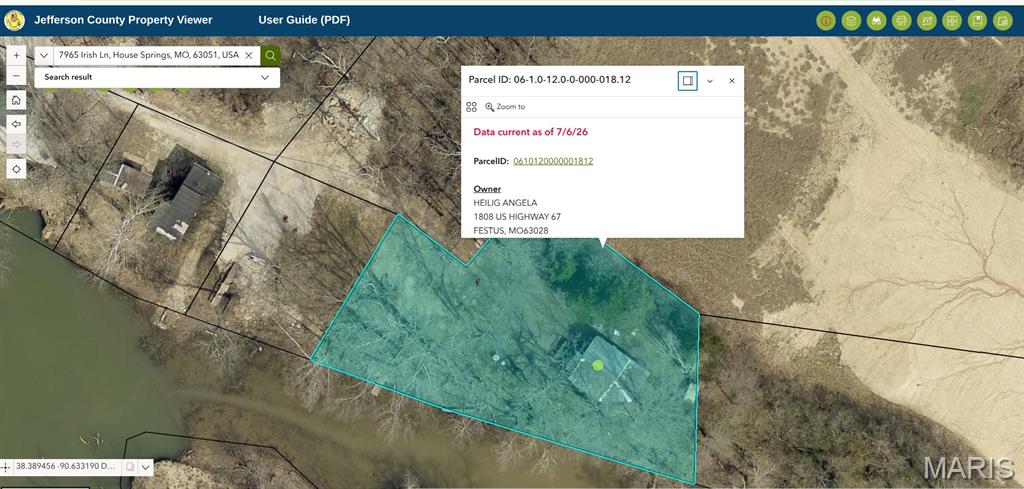Click the address line 1808 US HIGHWAY 67
Screen dimensions: 1024x489
pyautogui.click(x=517, y=216)
